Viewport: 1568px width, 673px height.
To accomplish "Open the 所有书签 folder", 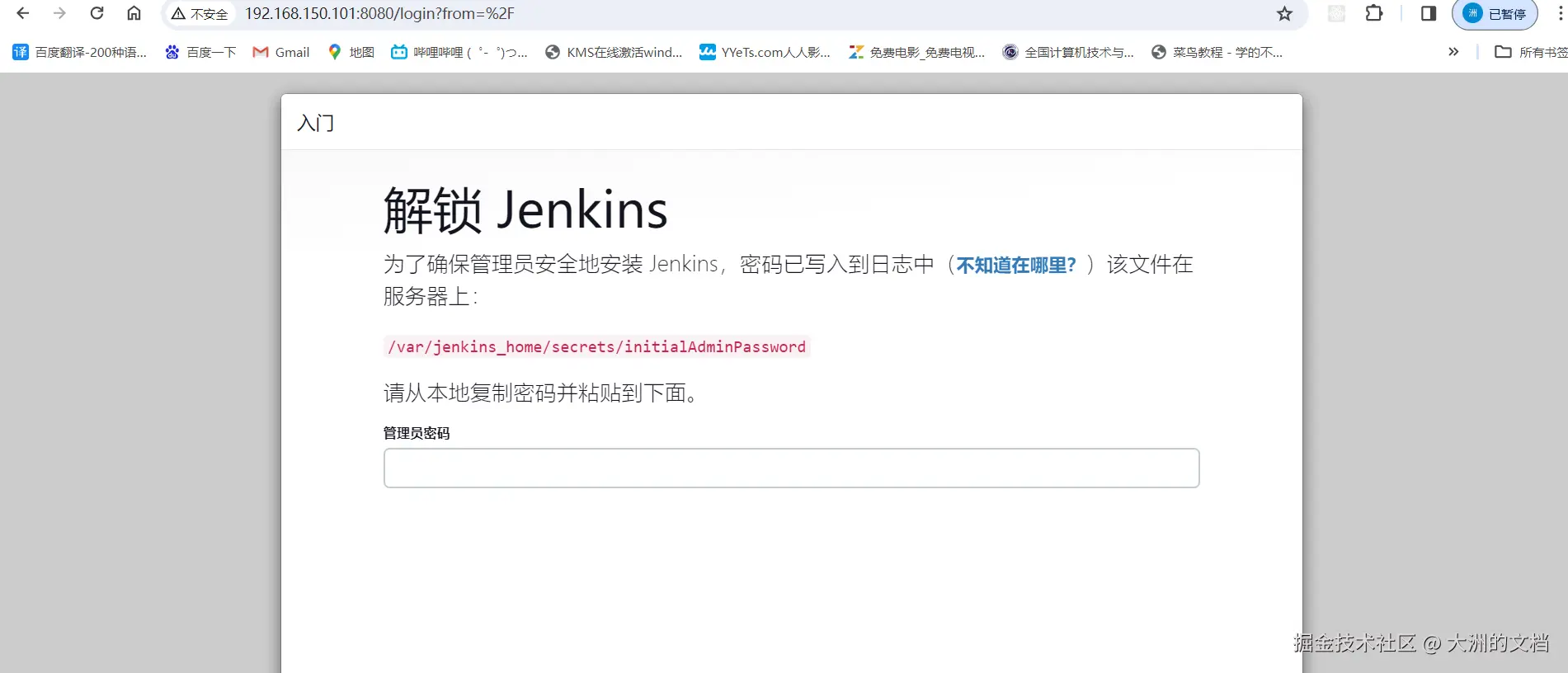I will click(x=1531, y=52).
